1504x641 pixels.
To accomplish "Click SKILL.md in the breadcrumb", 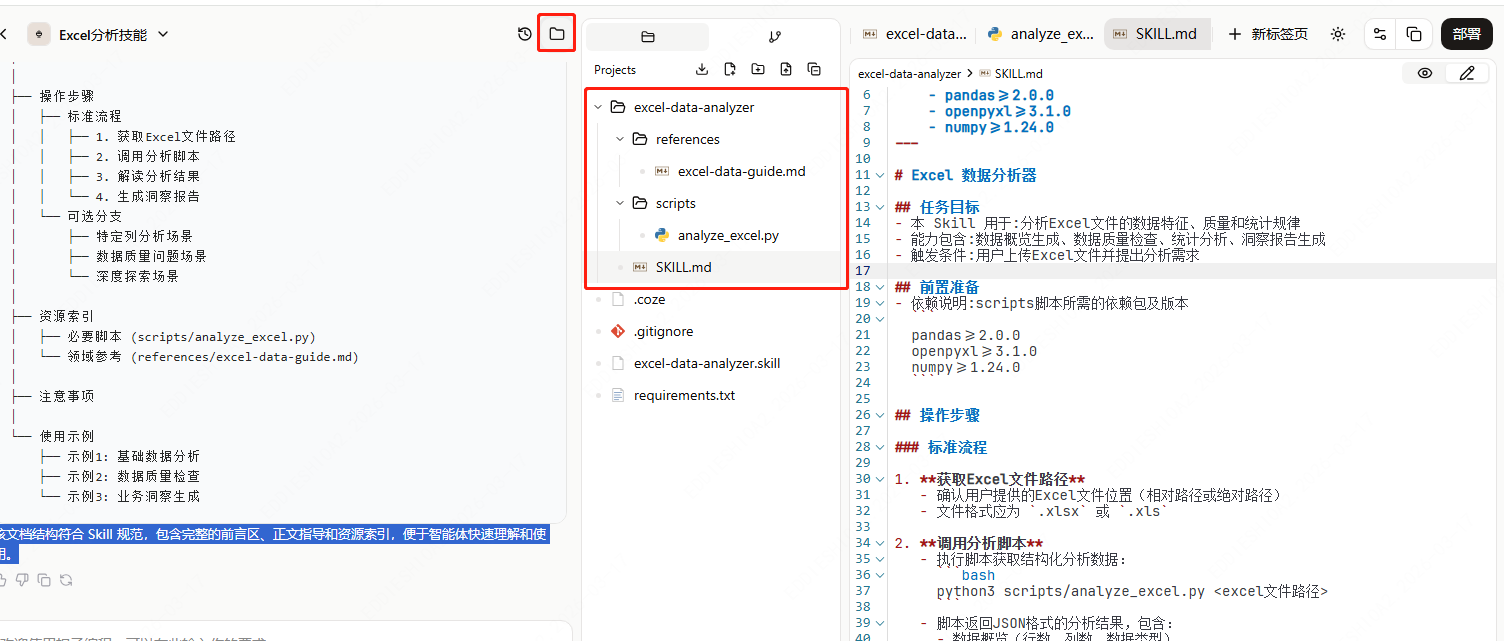I will 1018,74.
